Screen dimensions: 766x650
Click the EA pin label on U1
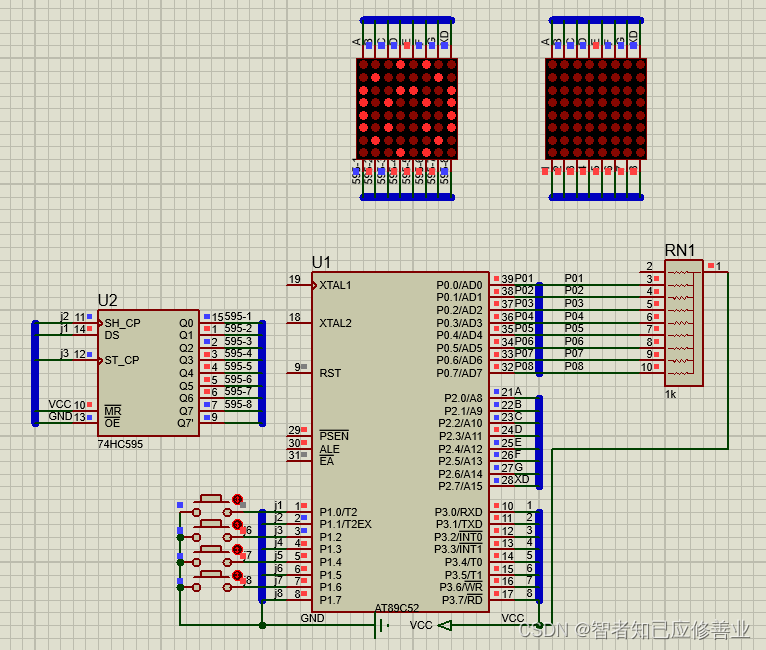[x=326, y=461]
